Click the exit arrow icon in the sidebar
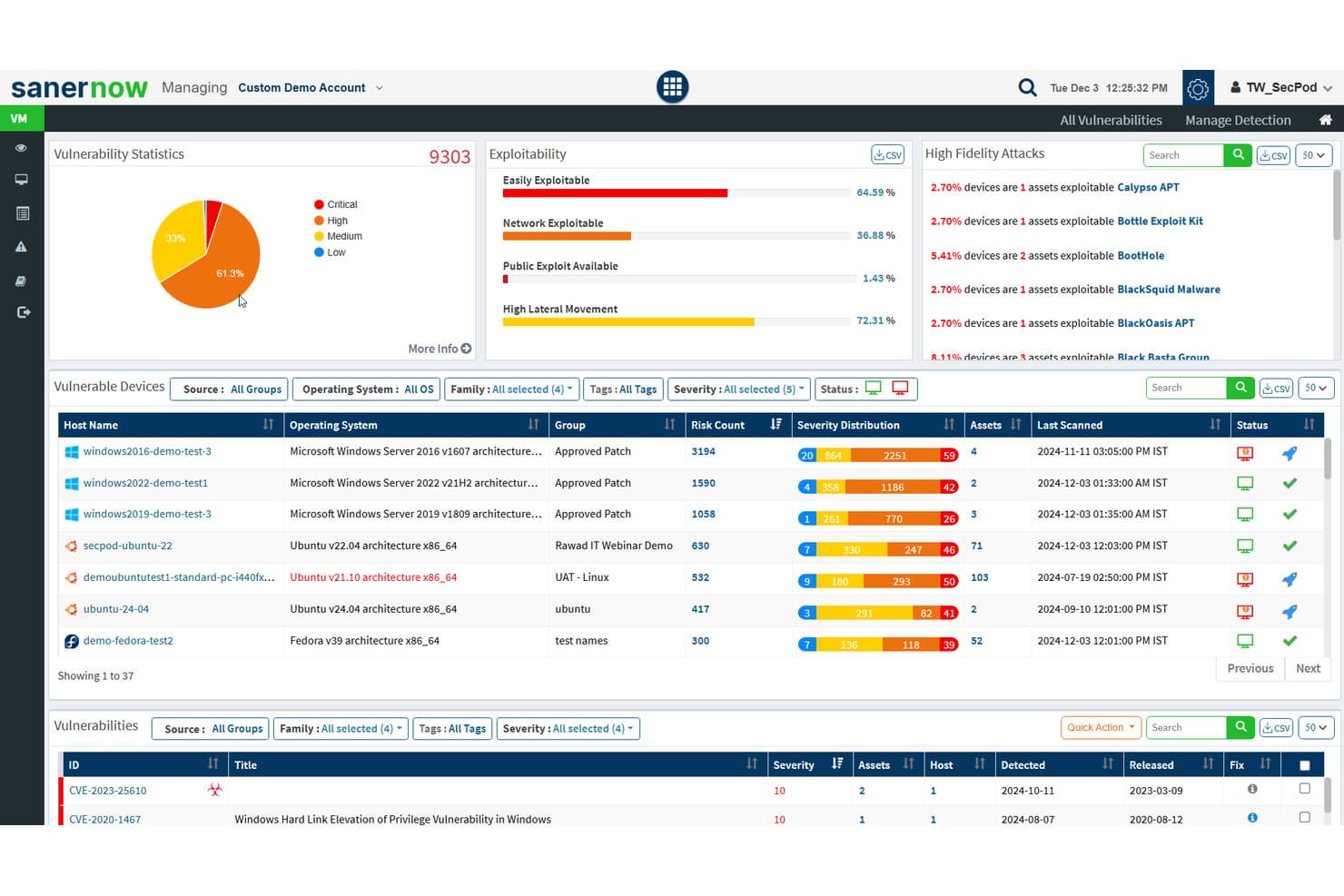Image resolution: width=1344 pixels, height=896 pixels. pos(23,312)
